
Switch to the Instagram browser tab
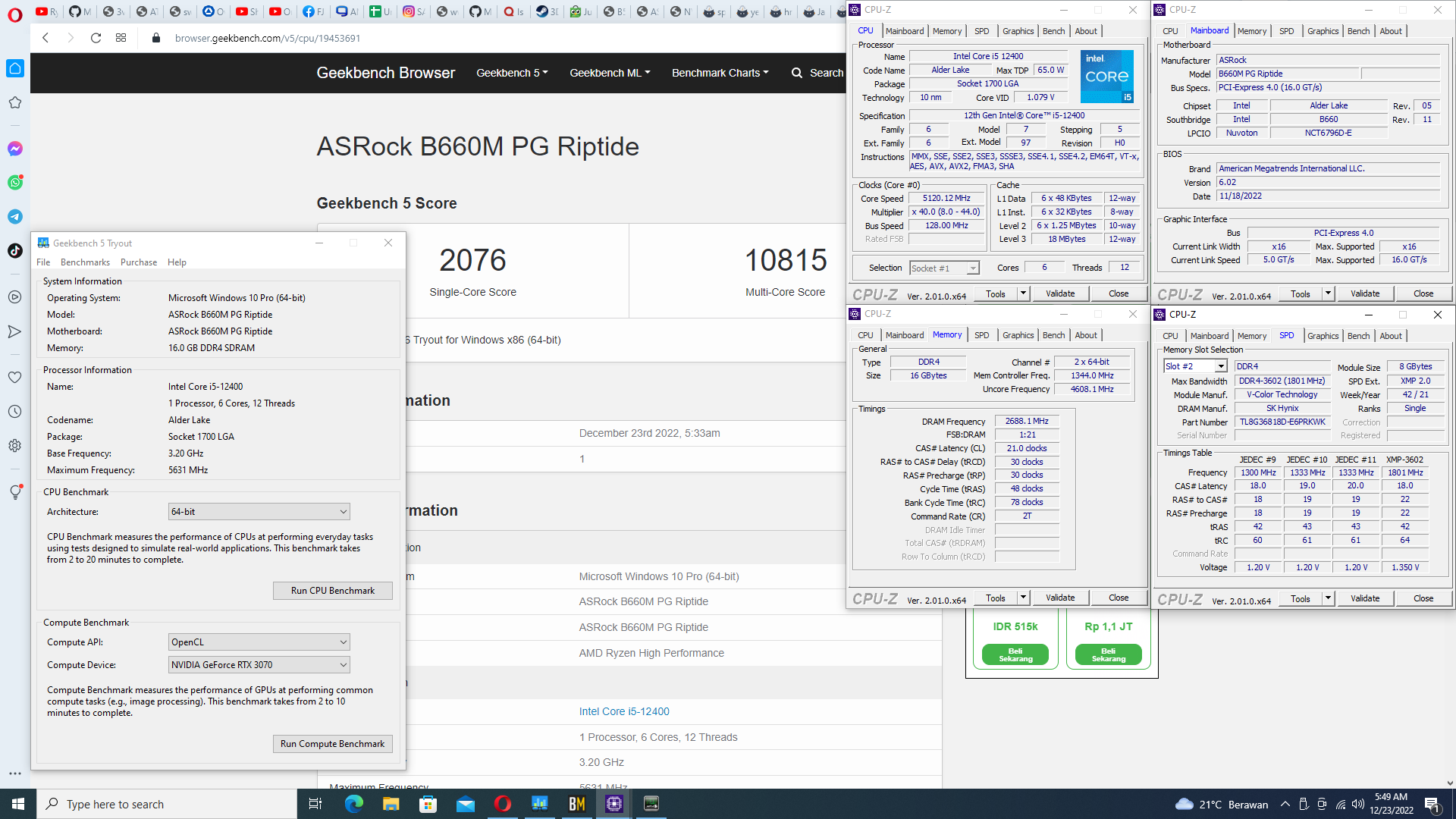tap(413, 11)
